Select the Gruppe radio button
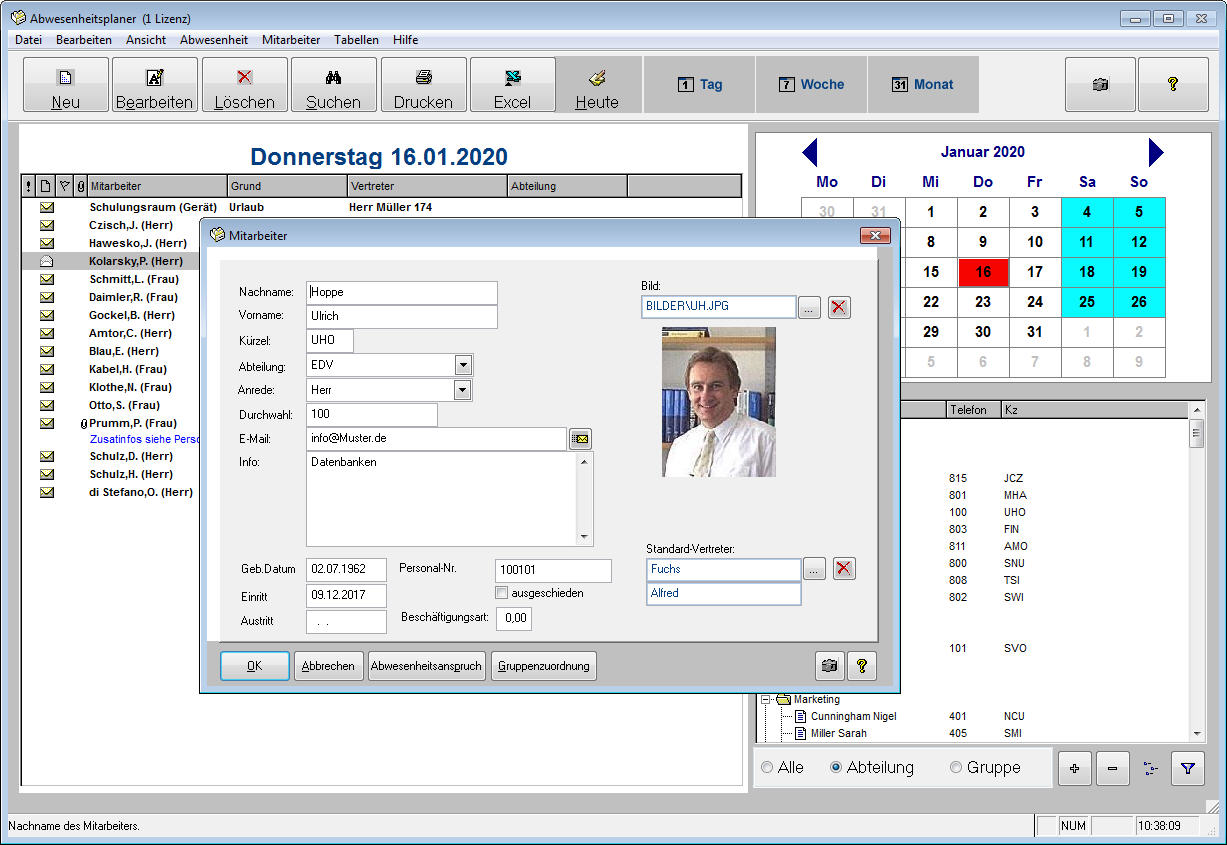 coord(956,768)
